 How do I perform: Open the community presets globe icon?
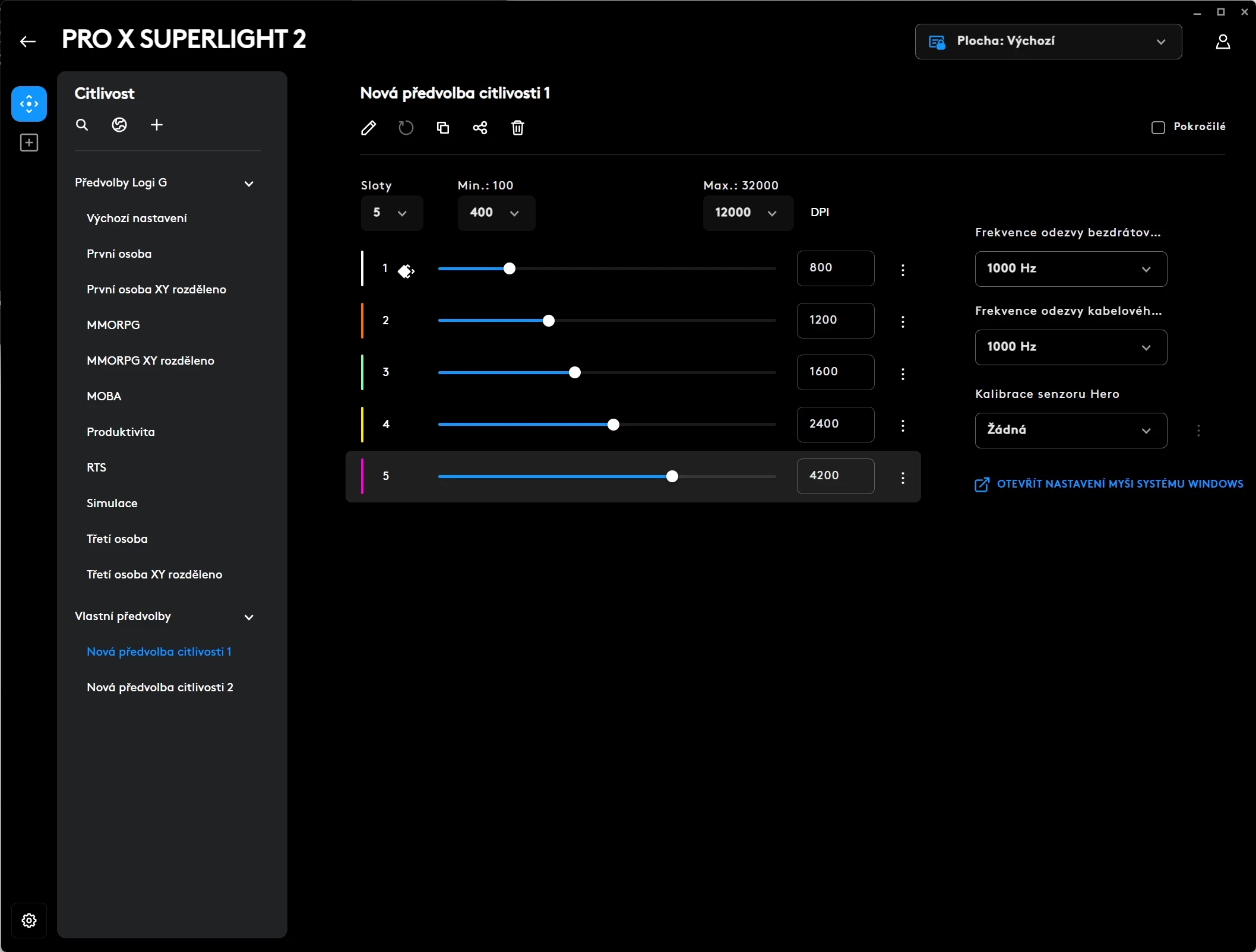point(119,125)
